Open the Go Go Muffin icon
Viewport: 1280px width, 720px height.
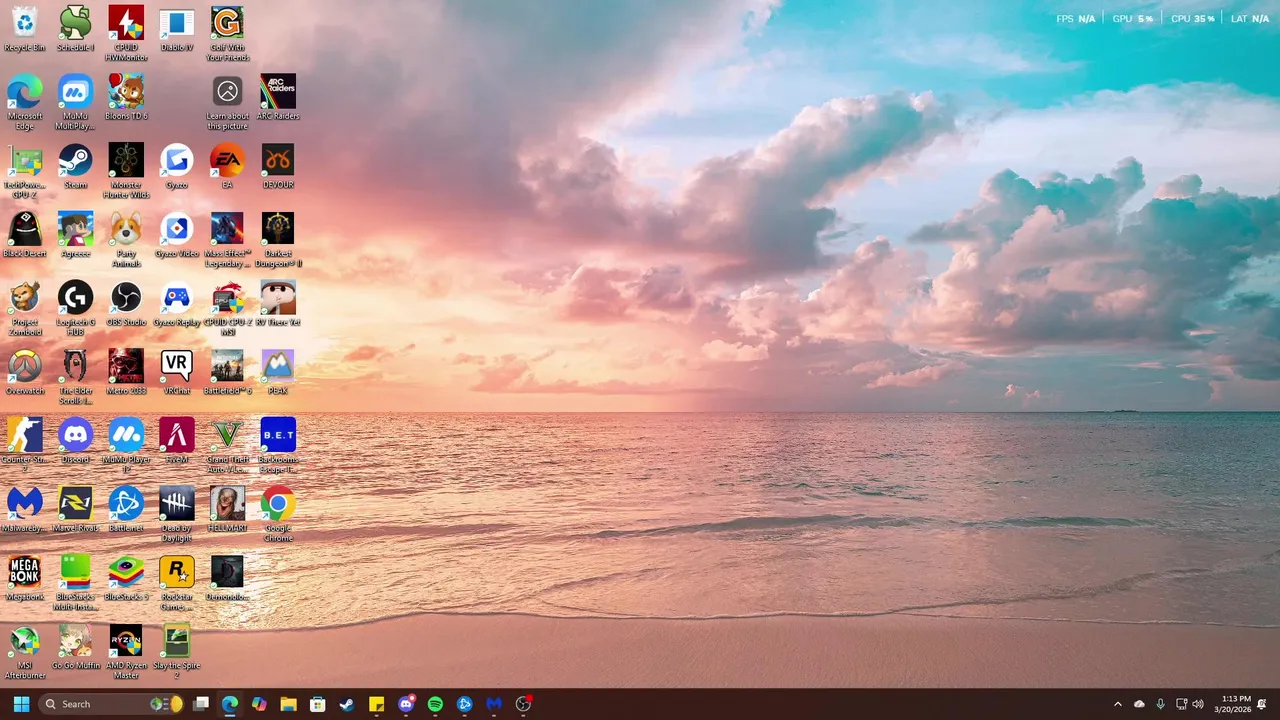point(75,648)
